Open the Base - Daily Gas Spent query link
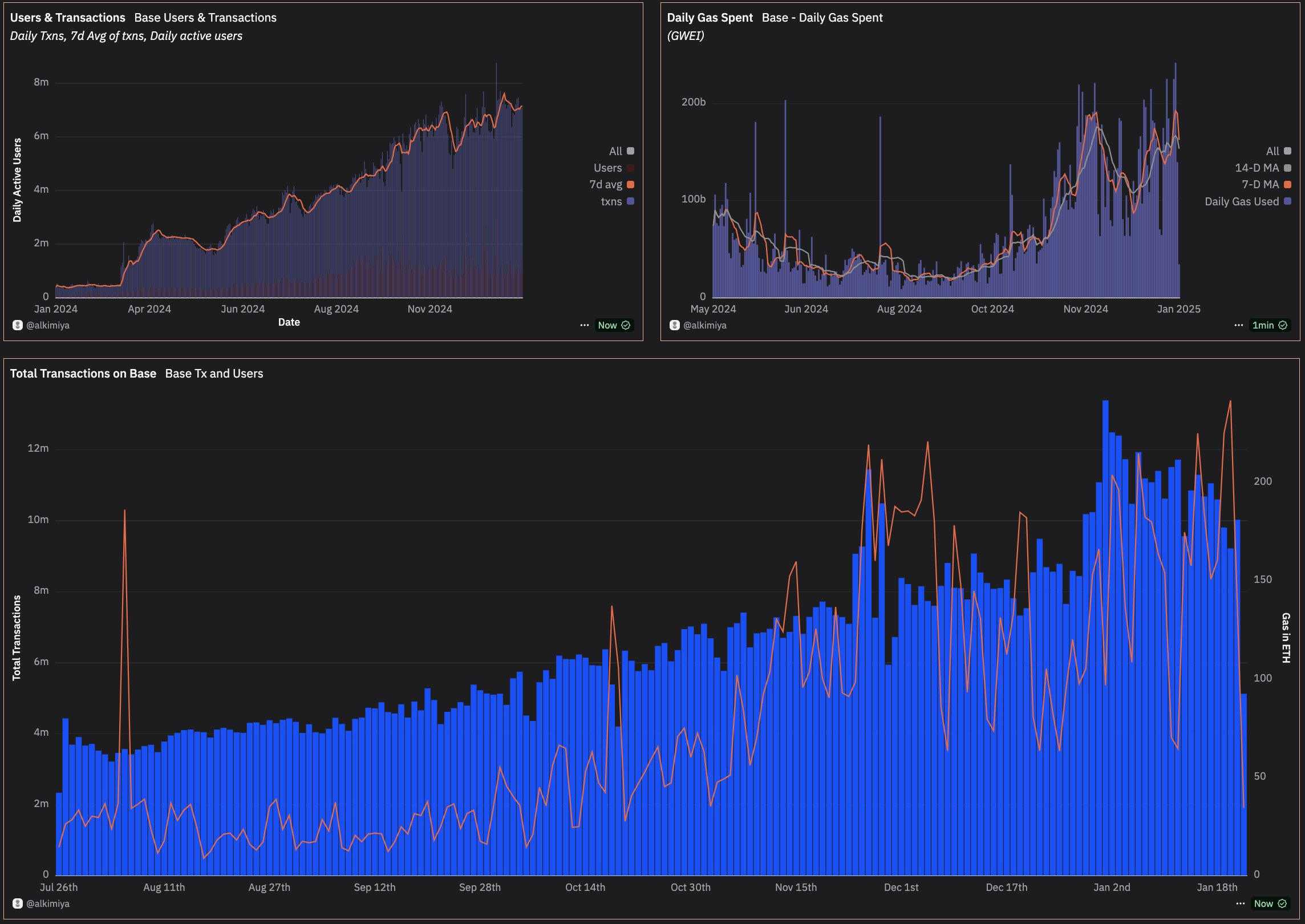Image resolution: width=1305 pixels, height=924 pixels. [x=822, y=18]
